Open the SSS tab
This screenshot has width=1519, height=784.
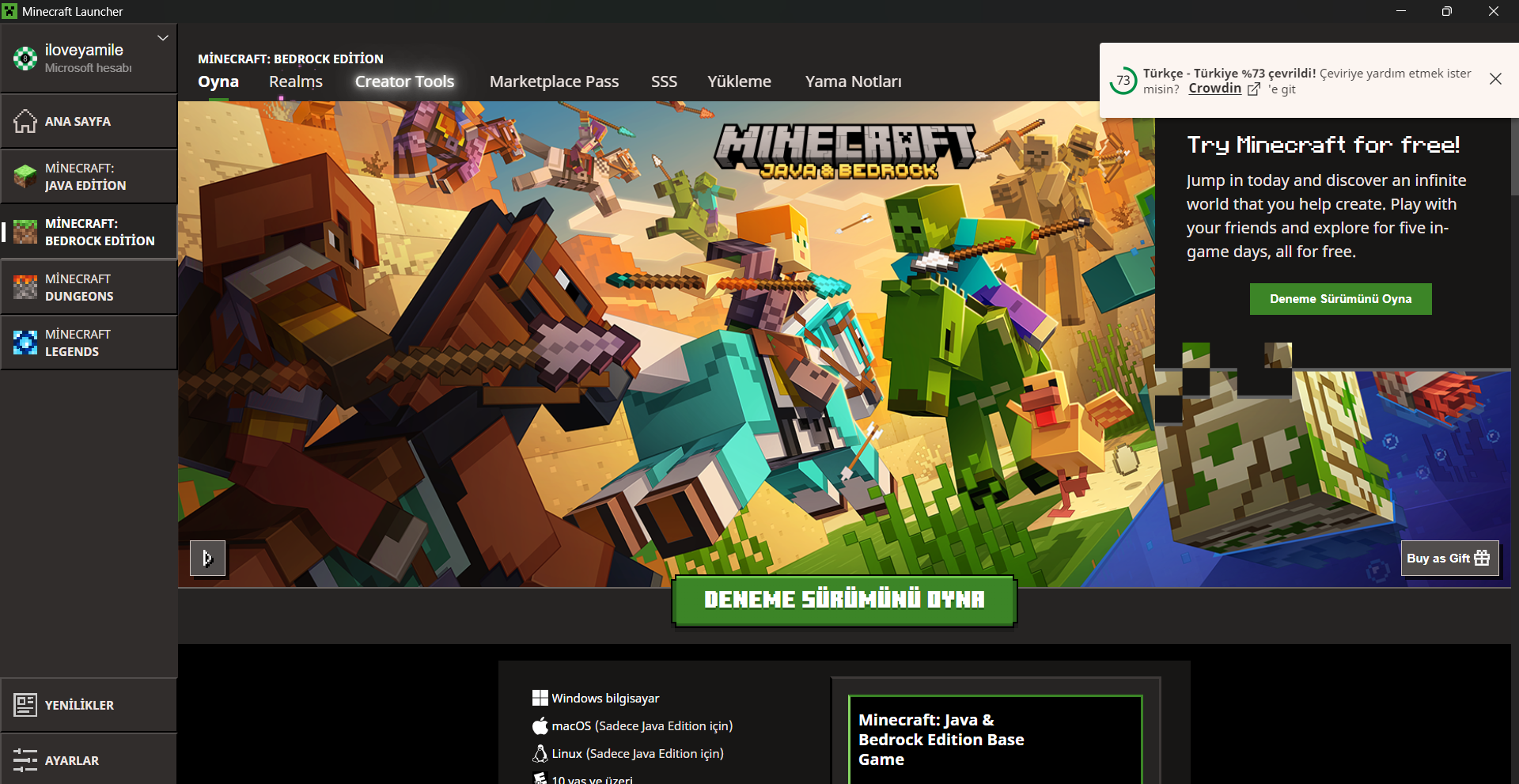coord(664,81)
